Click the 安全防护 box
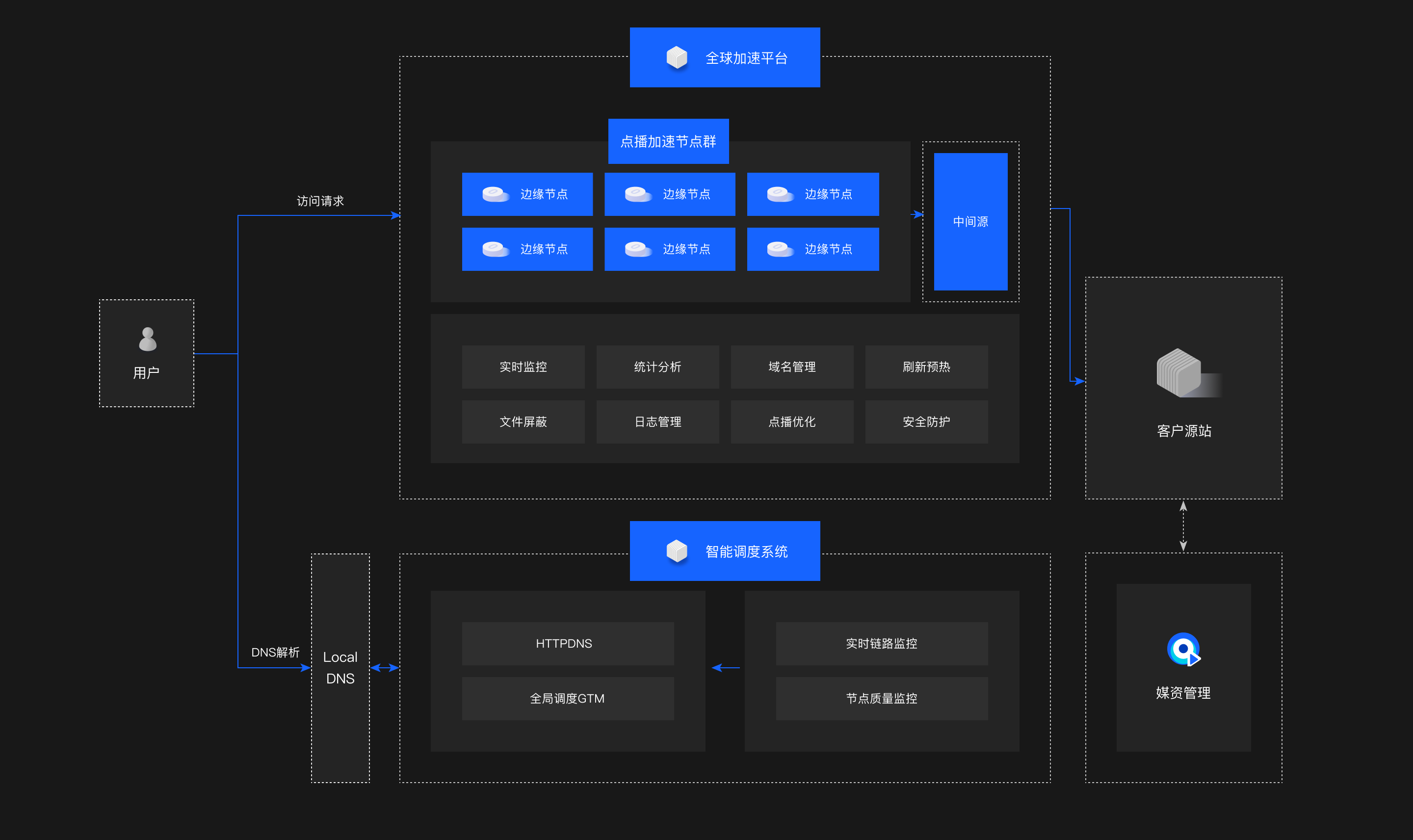This screenshot has height=840, width=1413. (x=926, y=421)
